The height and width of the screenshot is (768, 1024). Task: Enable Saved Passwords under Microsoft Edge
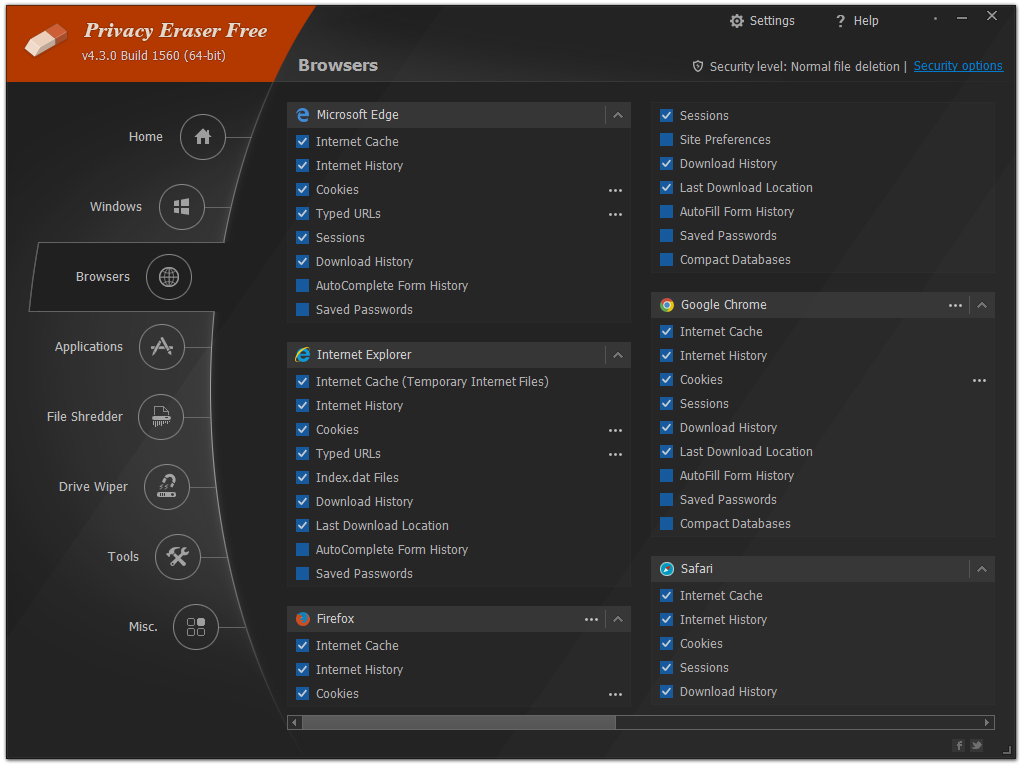point(303,310)
